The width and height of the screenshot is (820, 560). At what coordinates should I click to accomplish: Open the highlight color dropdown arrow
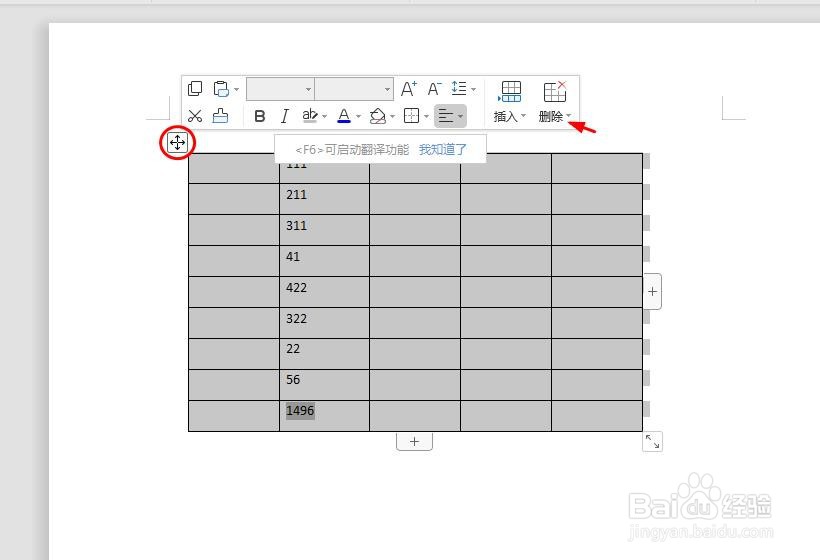pyautogui.click(x=325, y=116)
